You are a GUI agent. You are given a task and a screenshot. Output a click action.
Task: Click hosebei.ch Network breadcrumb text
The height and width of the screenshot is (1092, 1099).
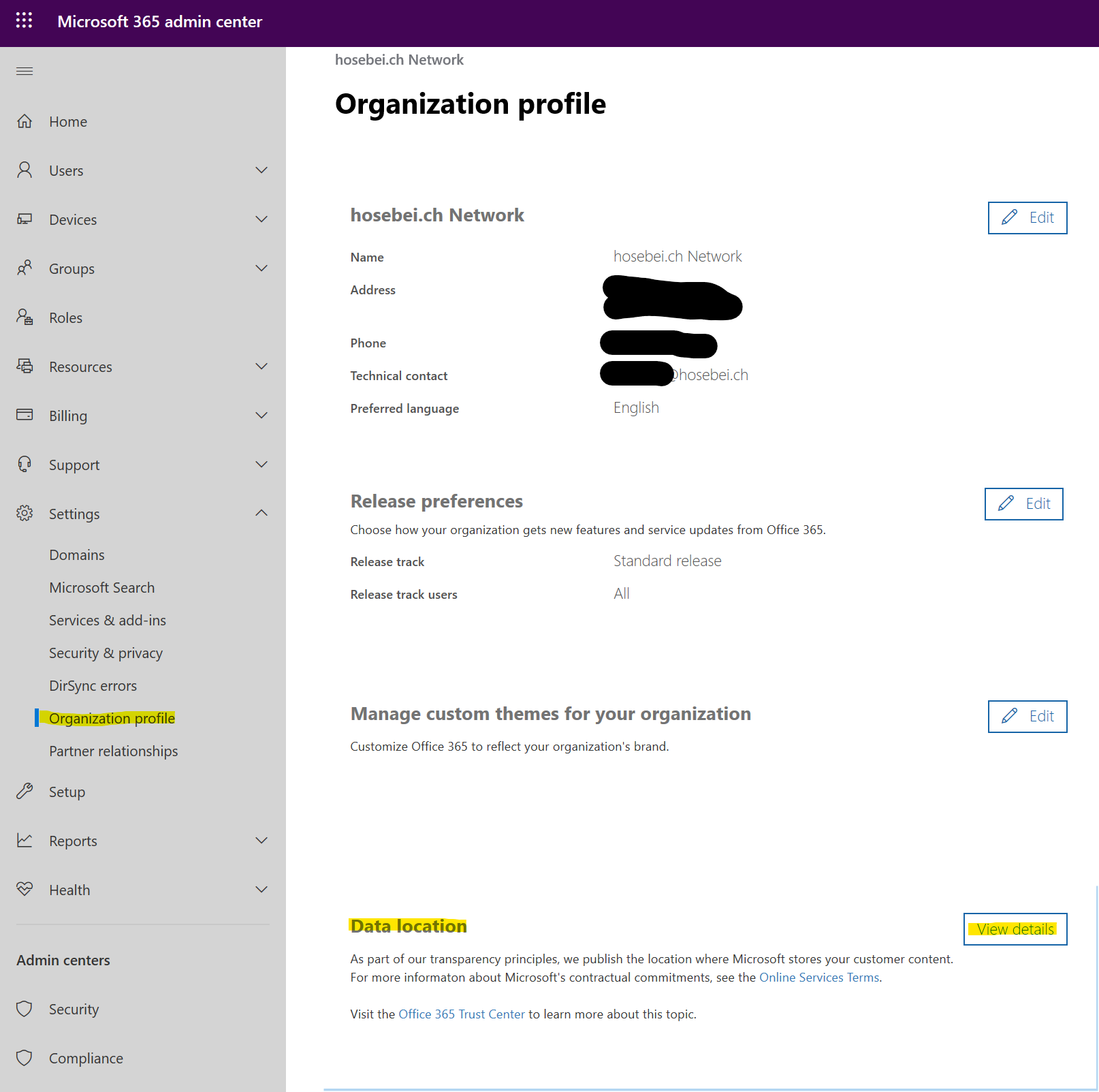(399, 60)
